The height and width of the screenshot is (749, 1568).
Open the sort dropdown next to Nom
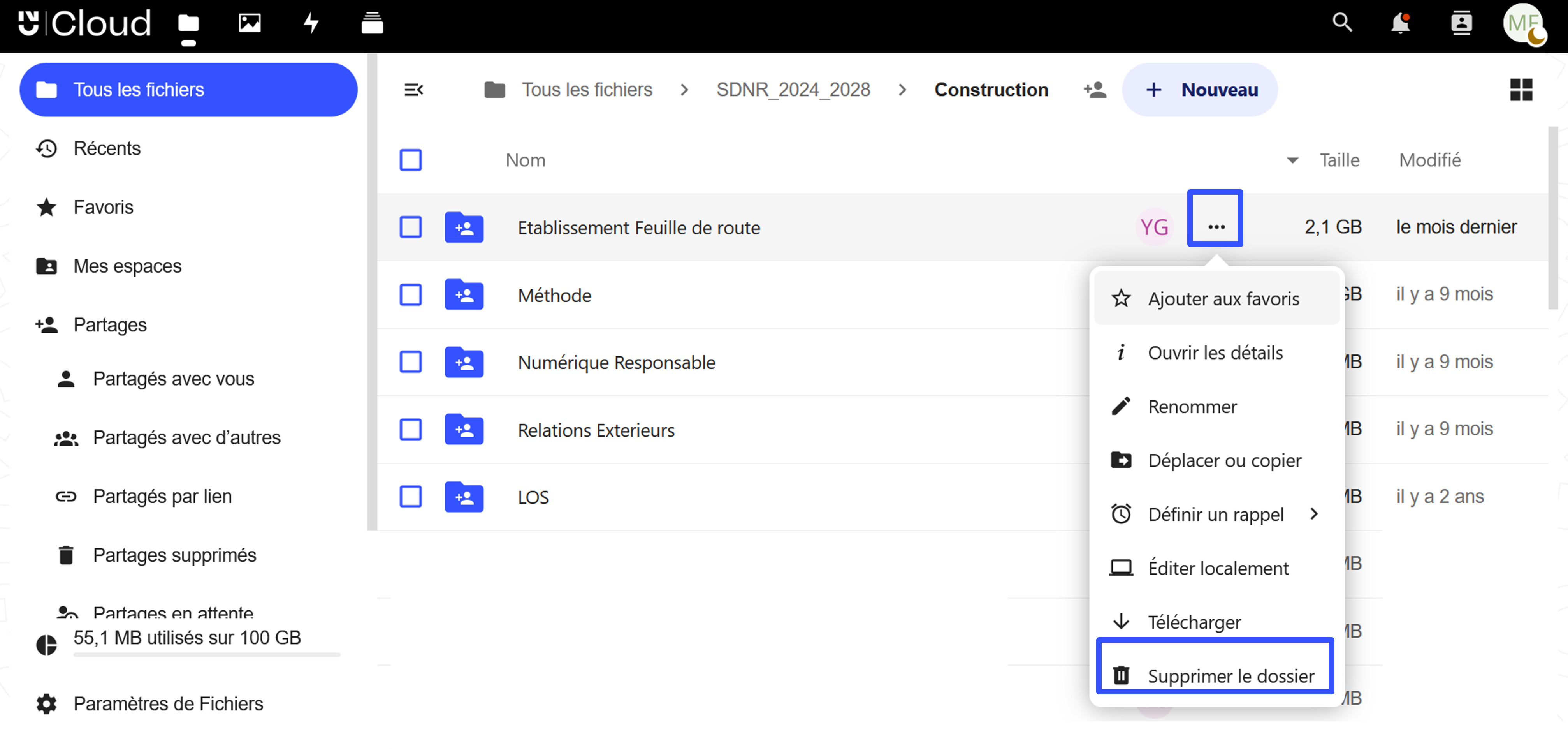coord(1292,160)
